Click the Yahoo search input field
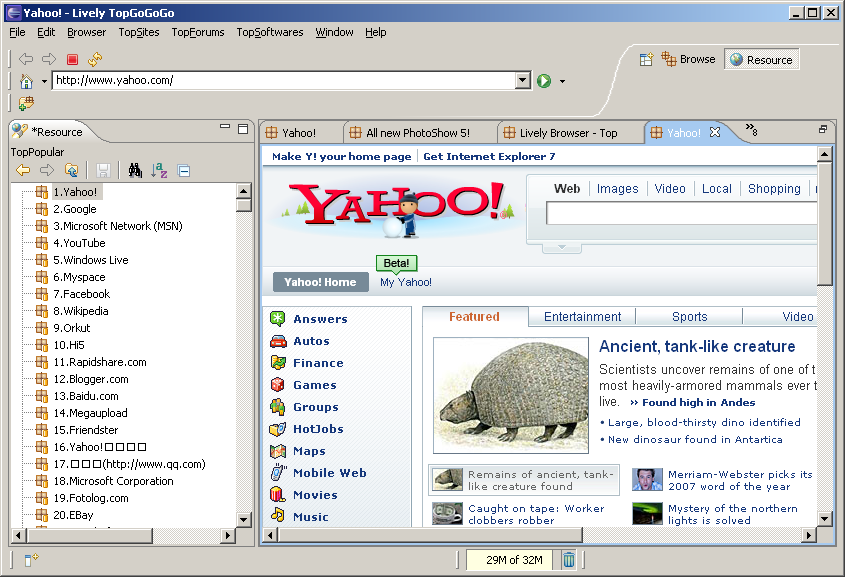The image size is (845, 577). click(x=681, y=213)
